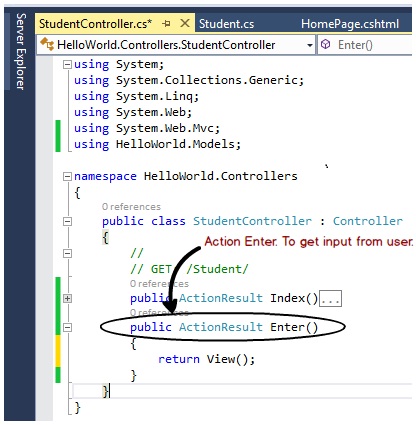Click the Enter() method cube icon
Image resolution: width=416 pixels, height=425 pixels.
326,44
